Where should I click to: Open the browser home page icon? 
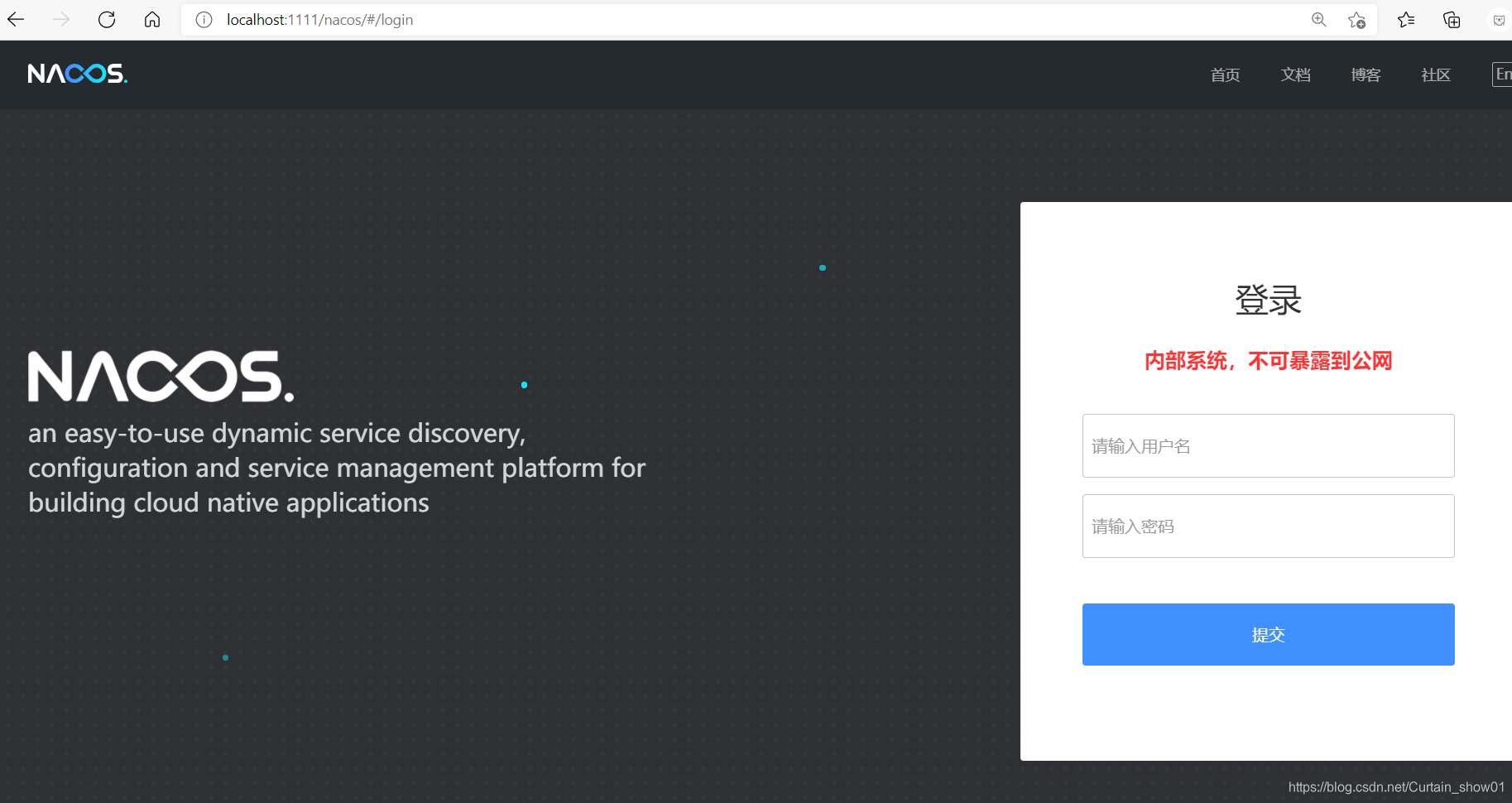coord(152,20)
